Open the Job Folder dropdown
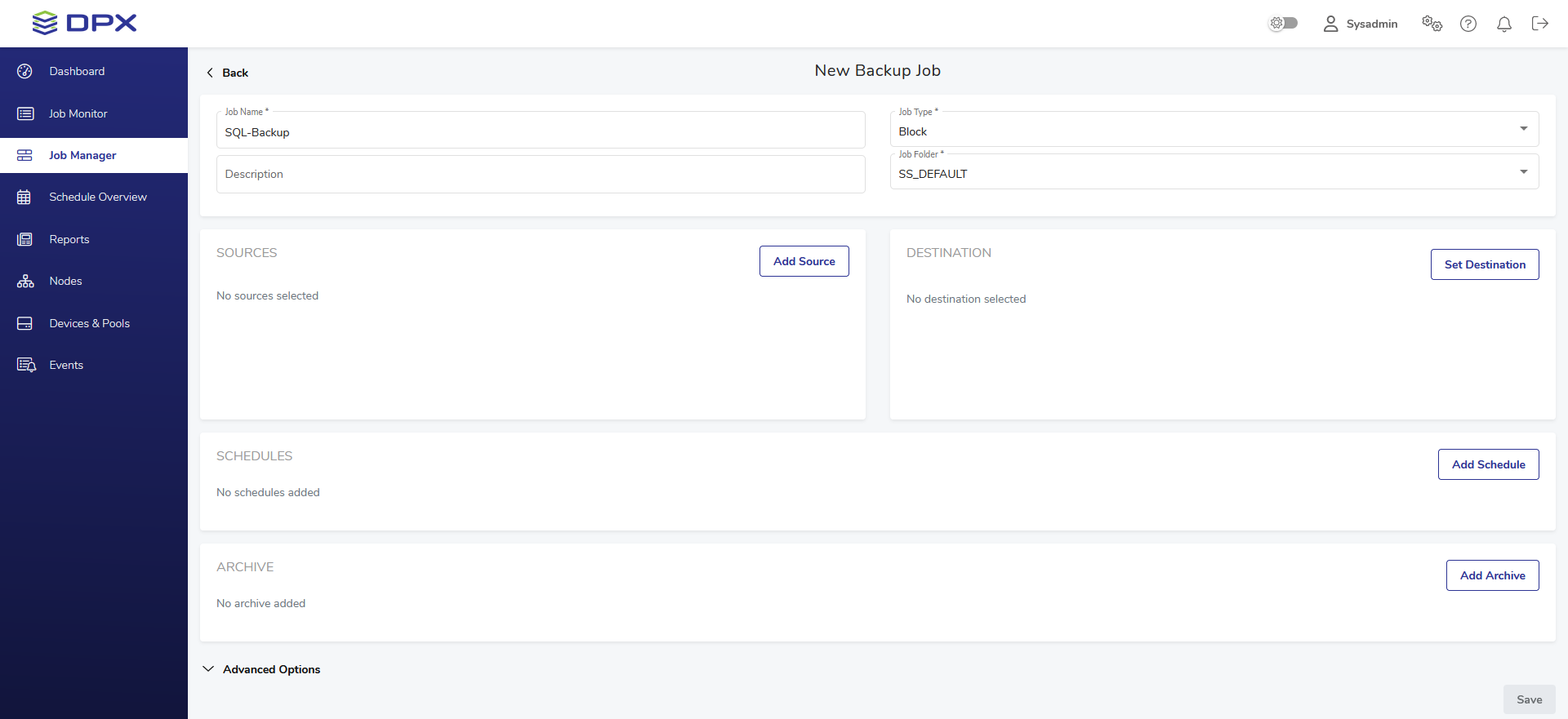 coord(1214,173)
